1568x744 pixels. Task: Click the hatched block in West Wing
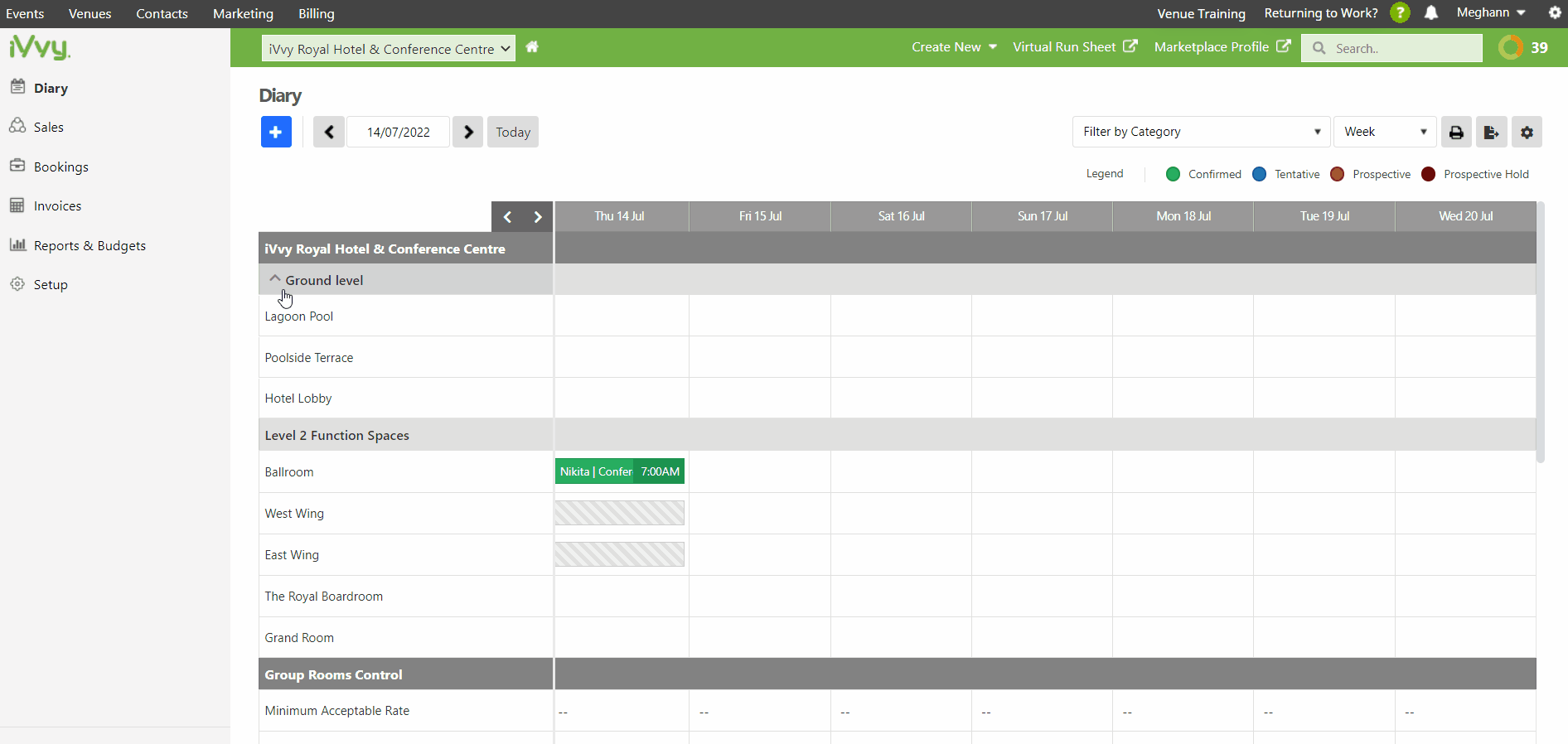620,513
